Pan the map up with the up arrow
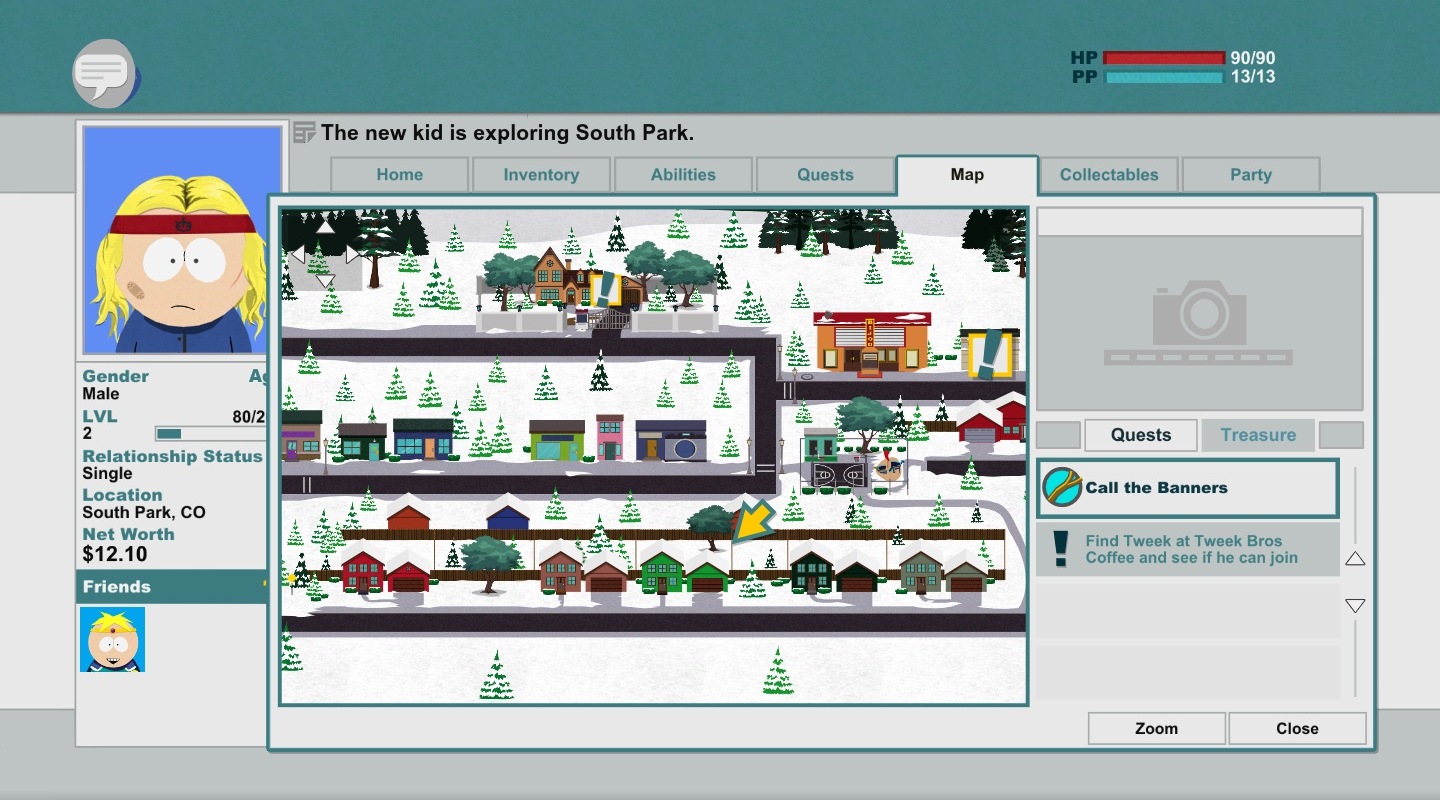This screenshot has width=1440, height=800. (325, 227)
